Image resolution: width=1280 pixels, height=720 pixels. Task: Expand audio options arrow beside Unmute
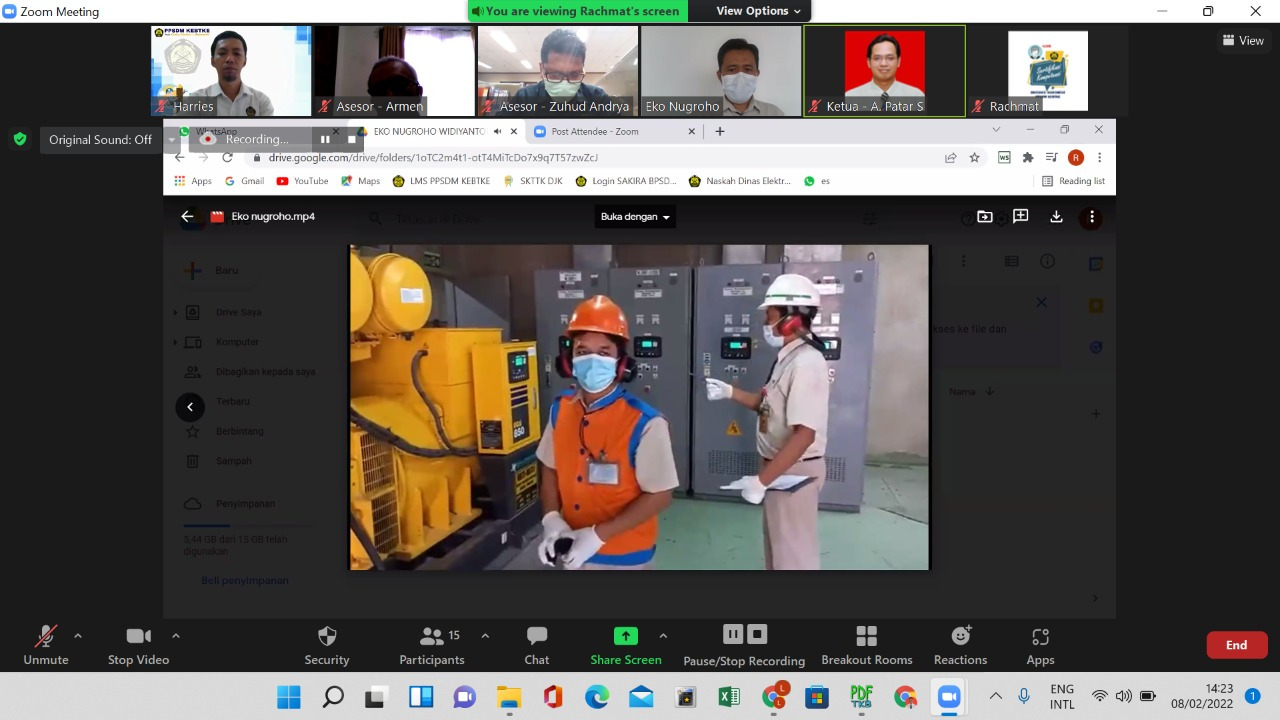78,635
